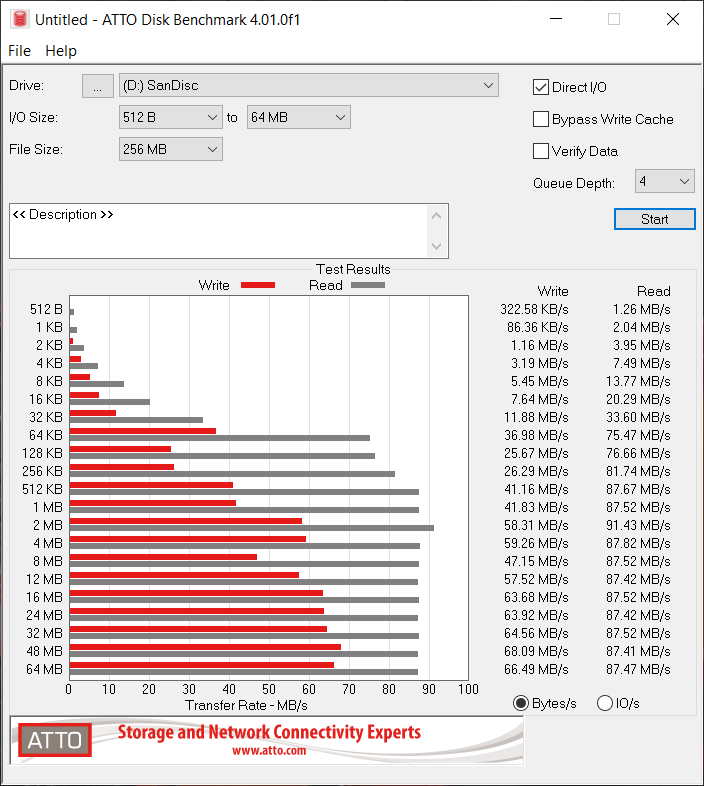Select the IO/s radio button

point(605,703)
